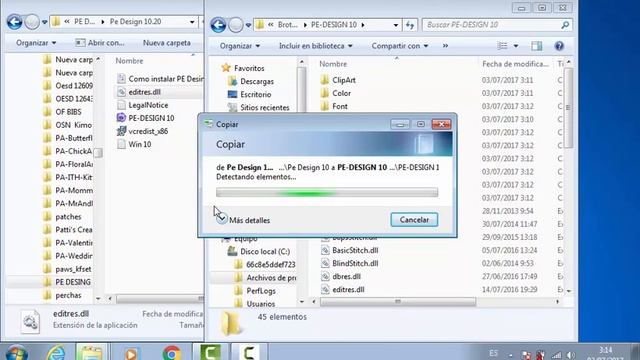Open the help icon in the right window's toolbar
This screenshot has height=360, width=640.
point(559,46)
